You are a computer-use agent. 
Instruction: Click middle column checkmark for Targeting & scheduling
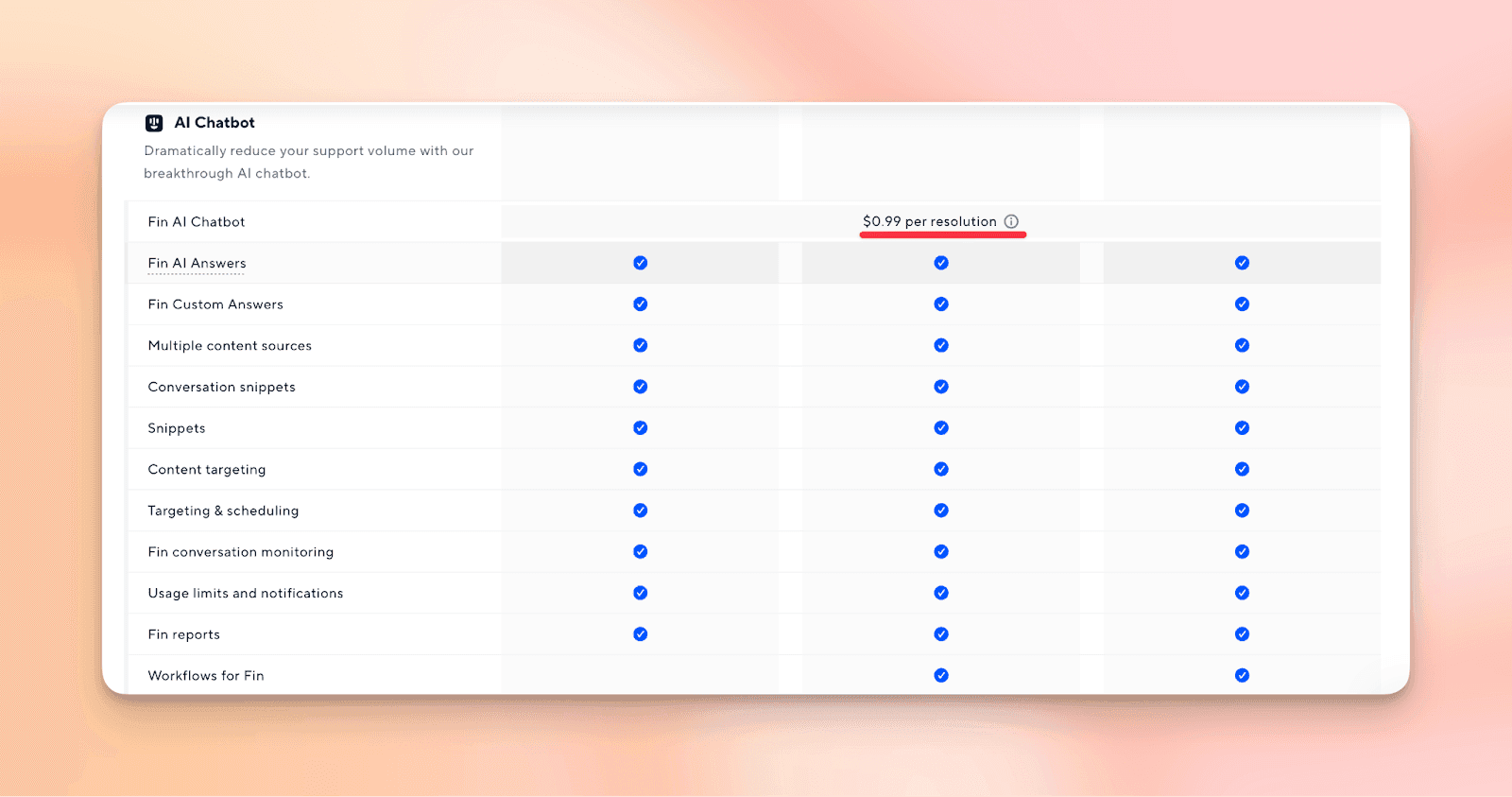[941, 511]
